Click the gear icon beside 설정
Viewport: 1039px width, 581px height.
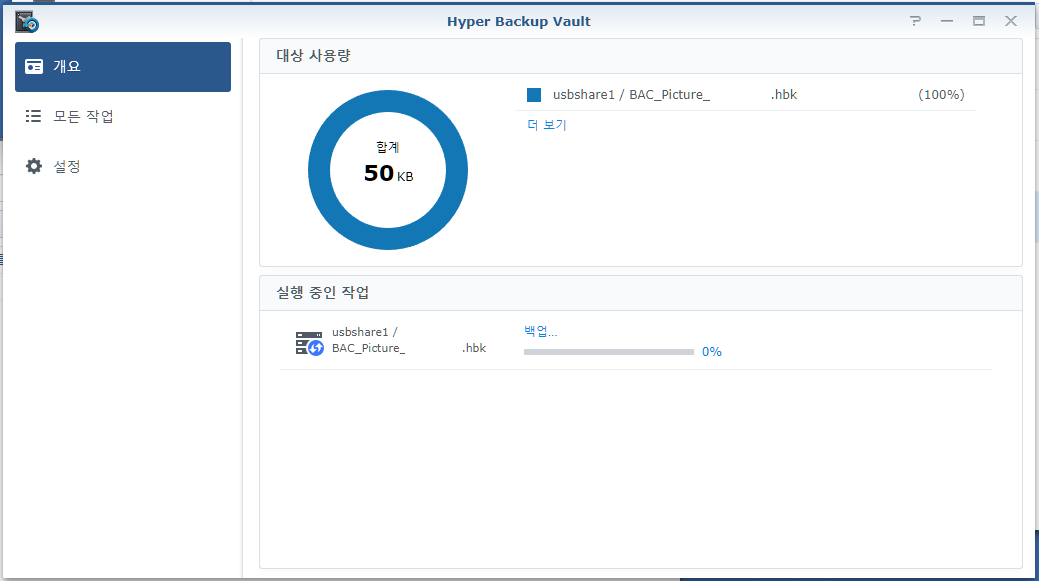click(x=34, y=166)
